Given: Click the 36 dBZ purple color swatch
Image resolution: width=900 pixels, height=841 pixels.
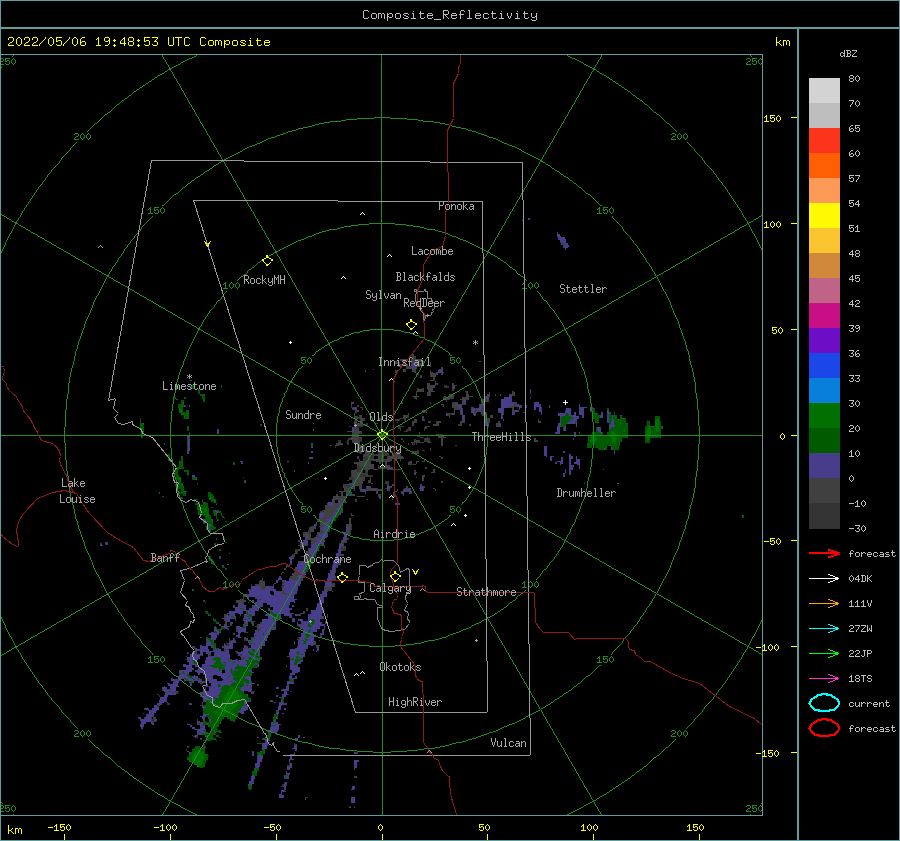Looking at the screenshot, I should point(824,340).
